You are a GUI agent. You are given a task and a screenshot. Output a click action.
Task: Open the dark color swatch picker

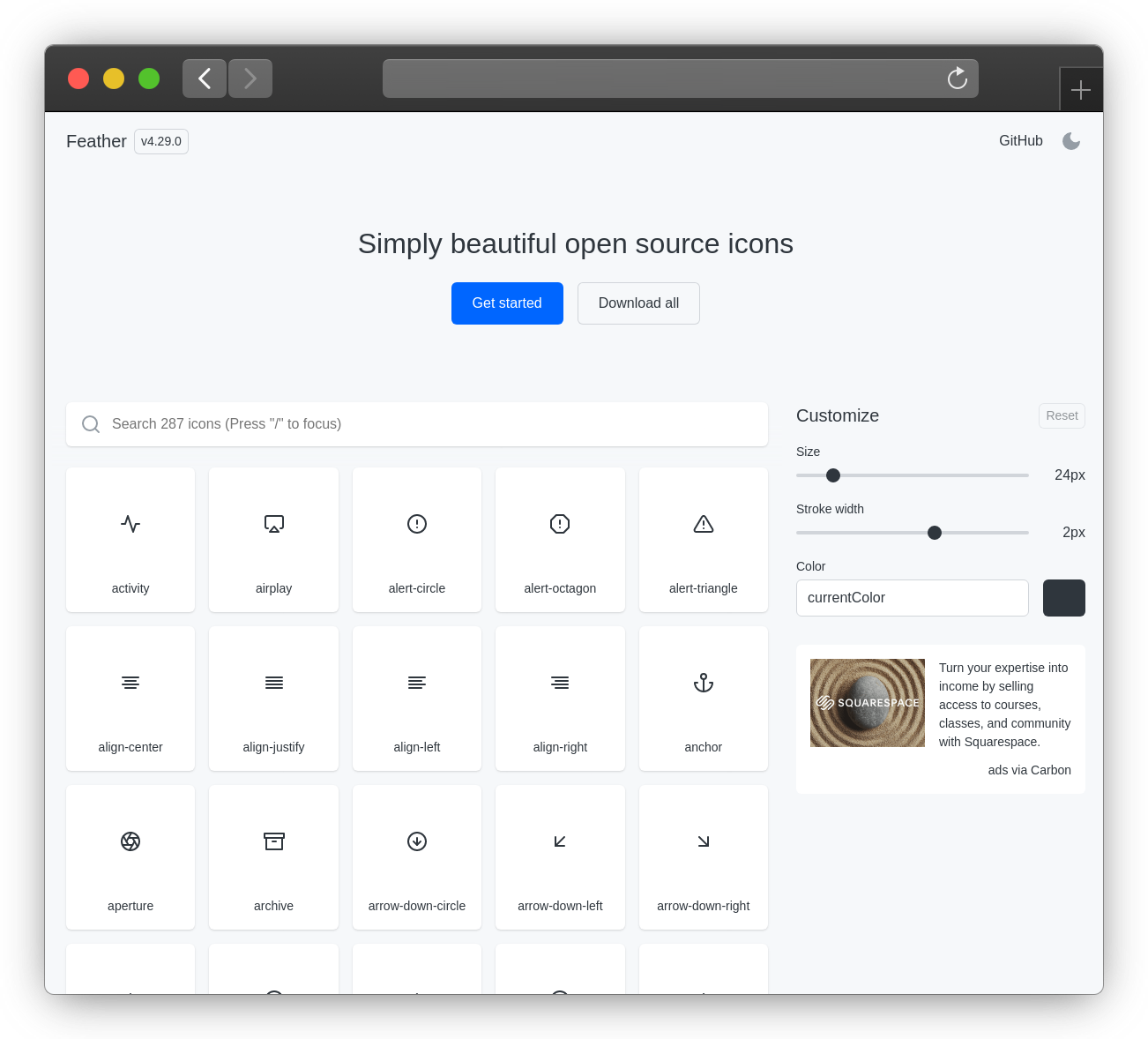[1064, 598]
